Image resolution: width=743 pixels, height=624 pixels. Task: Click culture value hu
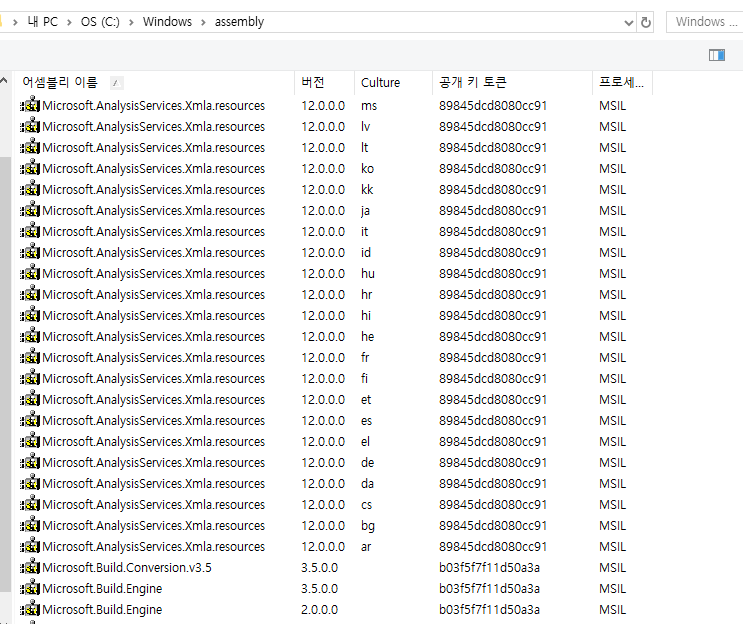[368, 274]
